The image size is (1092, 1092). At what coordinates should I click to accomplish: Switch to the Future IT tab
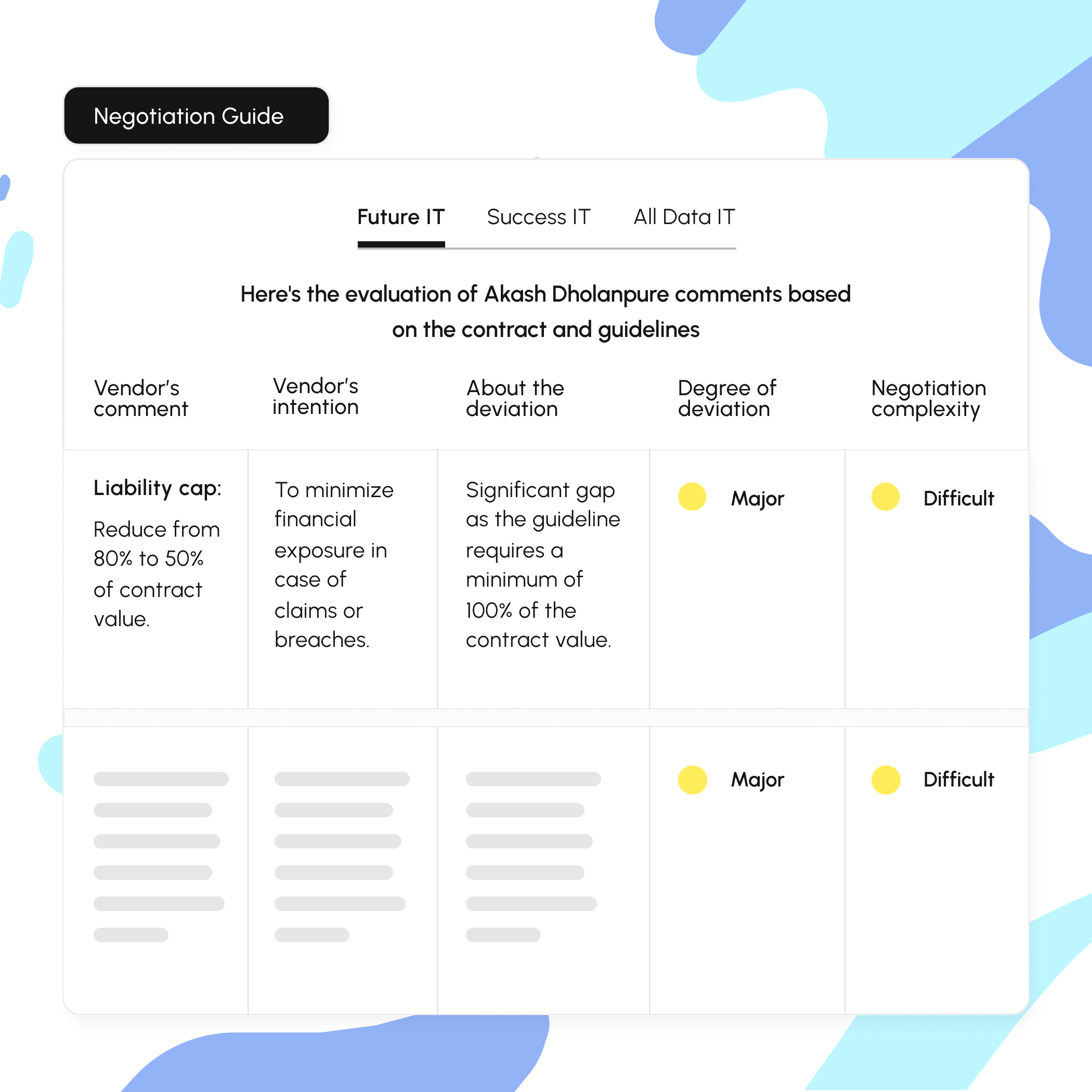(x=401, y=217)
